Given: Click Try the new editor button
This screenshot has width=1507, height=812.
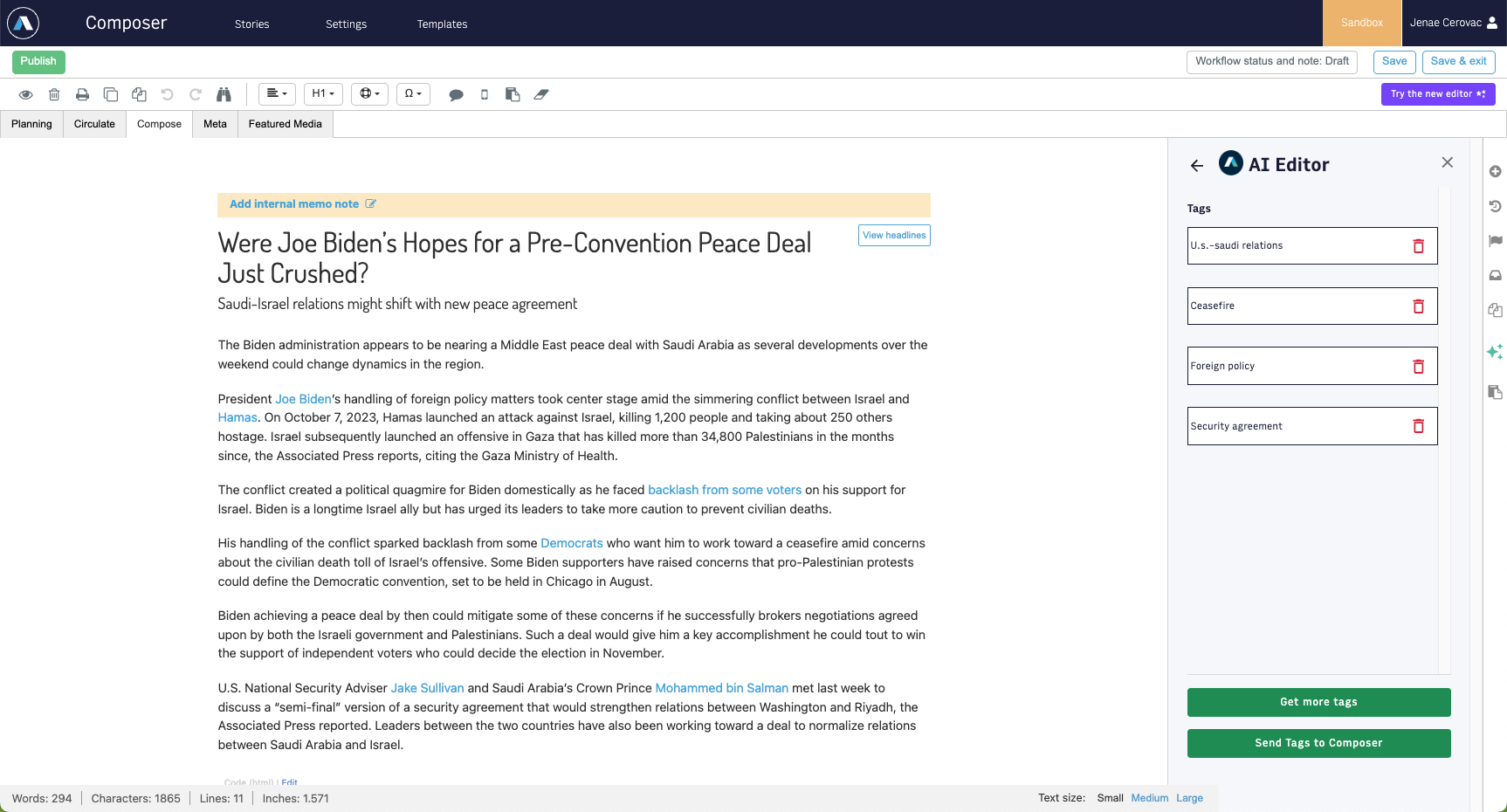Looking at the screenshot, I should (x=1438, y=94).
